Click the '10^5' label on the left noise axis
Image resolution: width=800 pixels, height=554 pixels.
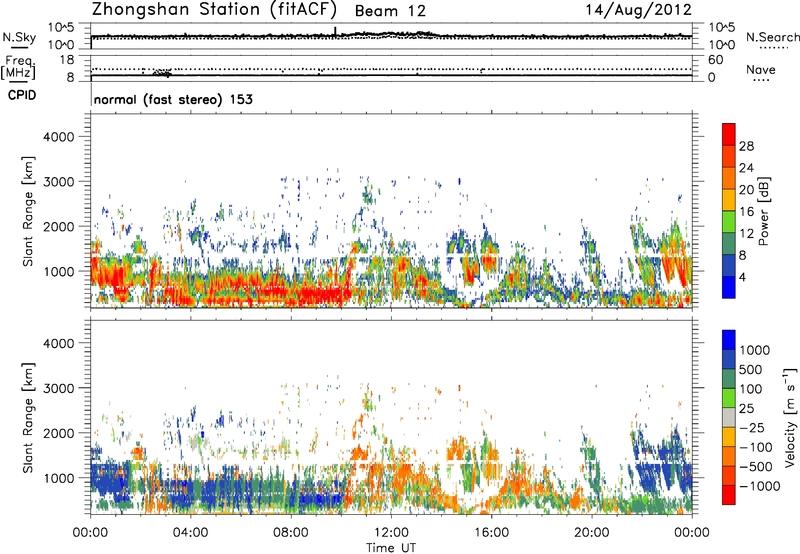[61, 28]
